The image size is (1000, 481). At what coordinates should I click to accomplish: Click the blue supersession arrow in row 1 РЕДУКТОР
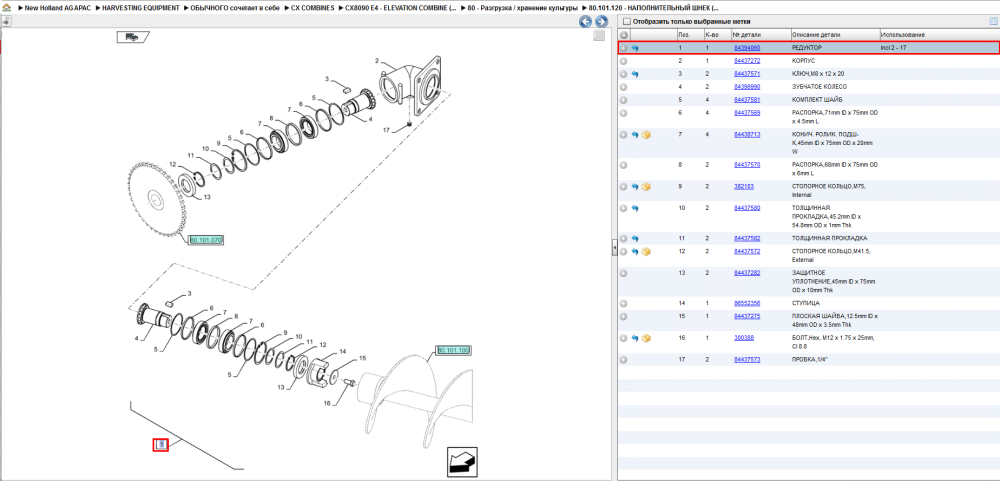tap(635, 48)
